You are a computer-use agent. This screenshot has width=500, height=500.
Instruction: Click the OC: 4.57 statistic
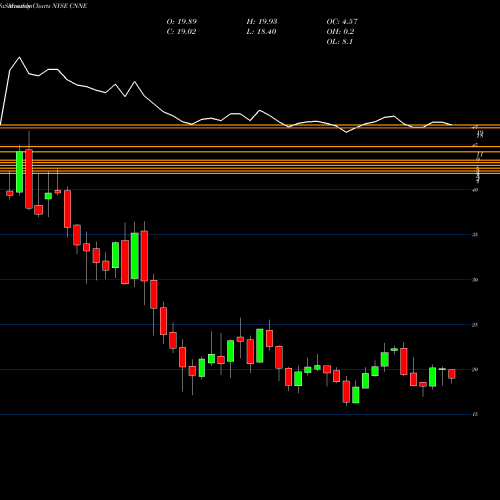(x=342, y=22)
